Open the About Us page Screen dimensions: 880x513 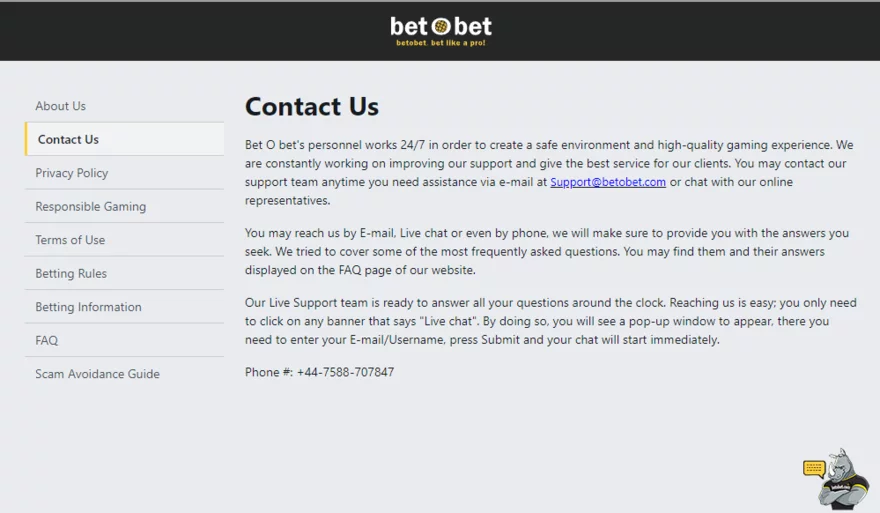tap(61, 106)
